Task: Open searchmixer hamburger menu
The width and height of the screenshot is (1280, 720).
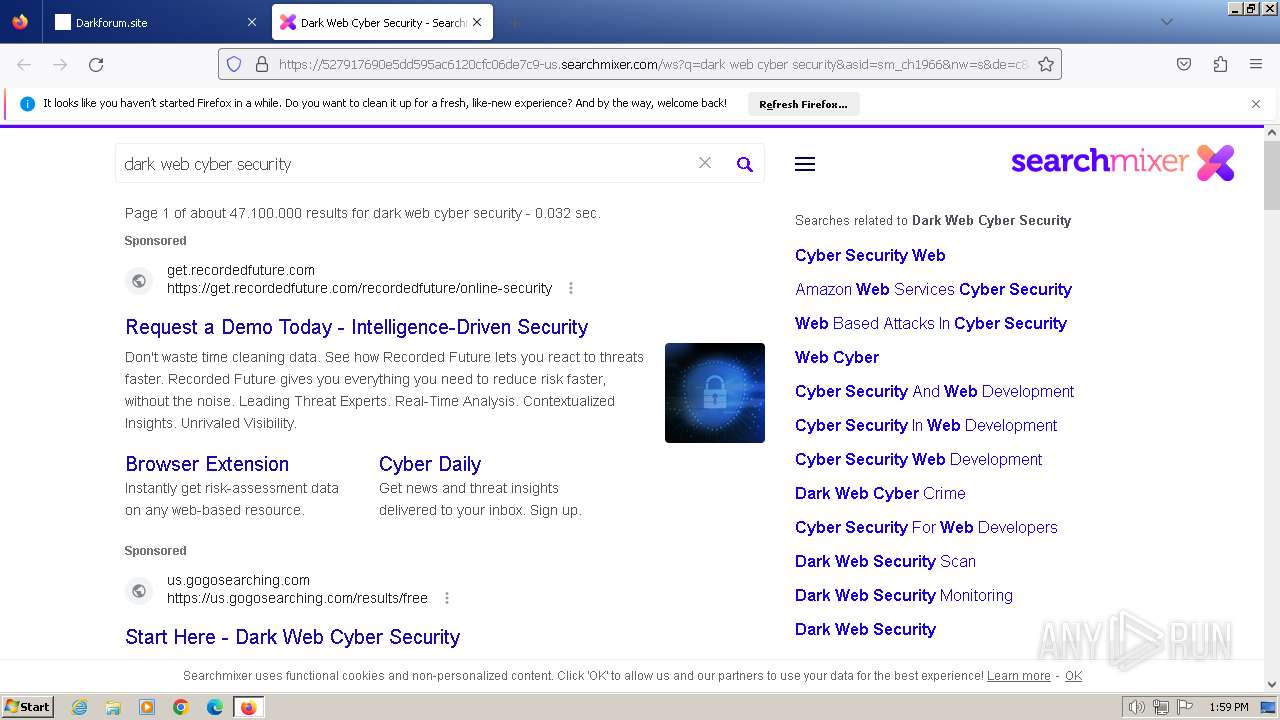Action: click(805, 164)
